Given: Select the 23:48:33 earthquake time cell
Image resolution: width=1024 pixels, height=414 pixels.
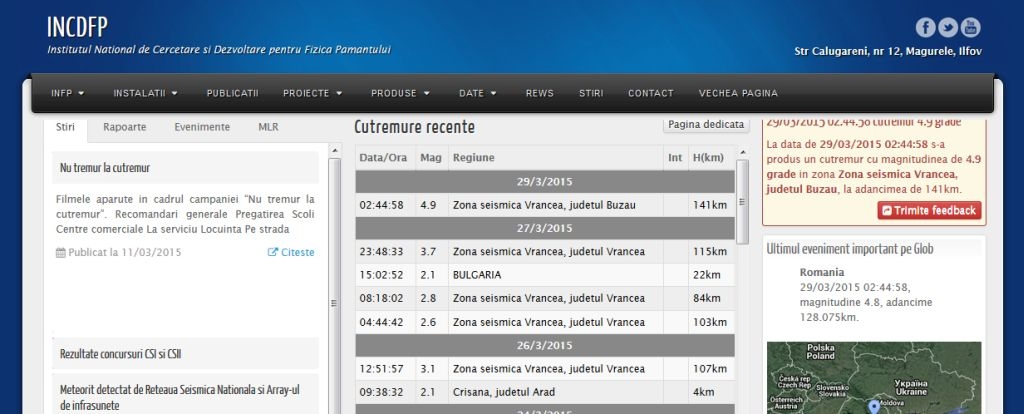Looking at the screenshot, I should [385, 251].
